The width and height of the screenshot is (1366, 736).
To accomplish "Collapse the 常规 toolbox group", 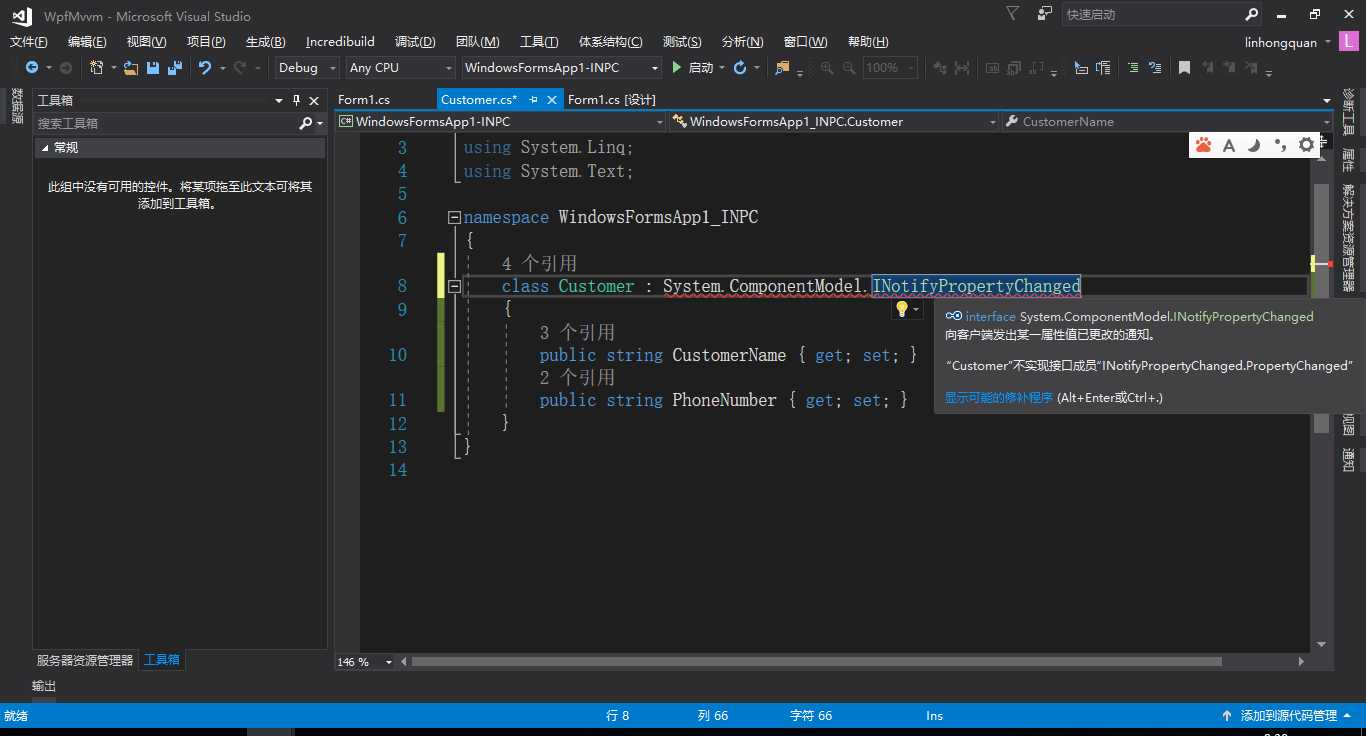I will point(45,147).
